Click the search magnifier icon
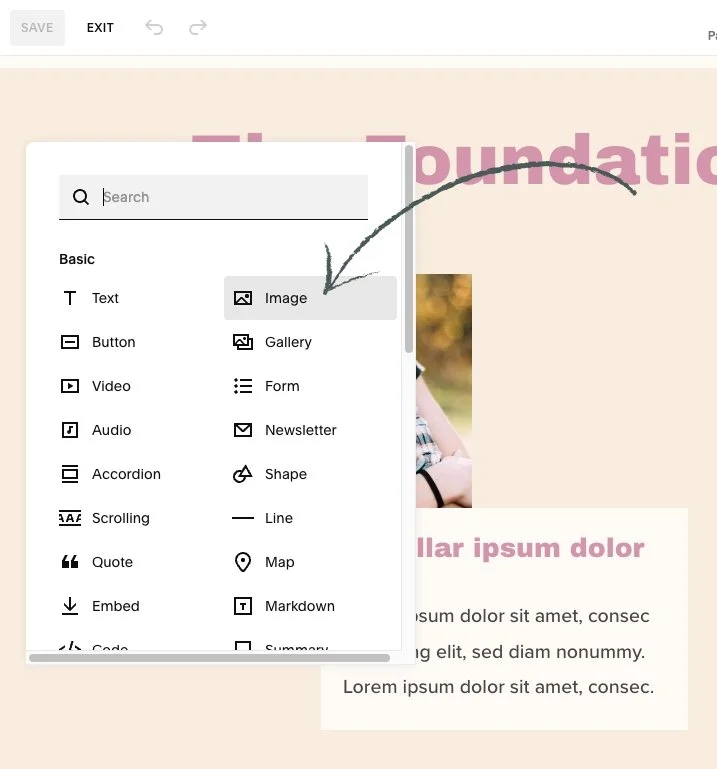Image resolution: width=717 pixels, height=769 pixels. 81,197
